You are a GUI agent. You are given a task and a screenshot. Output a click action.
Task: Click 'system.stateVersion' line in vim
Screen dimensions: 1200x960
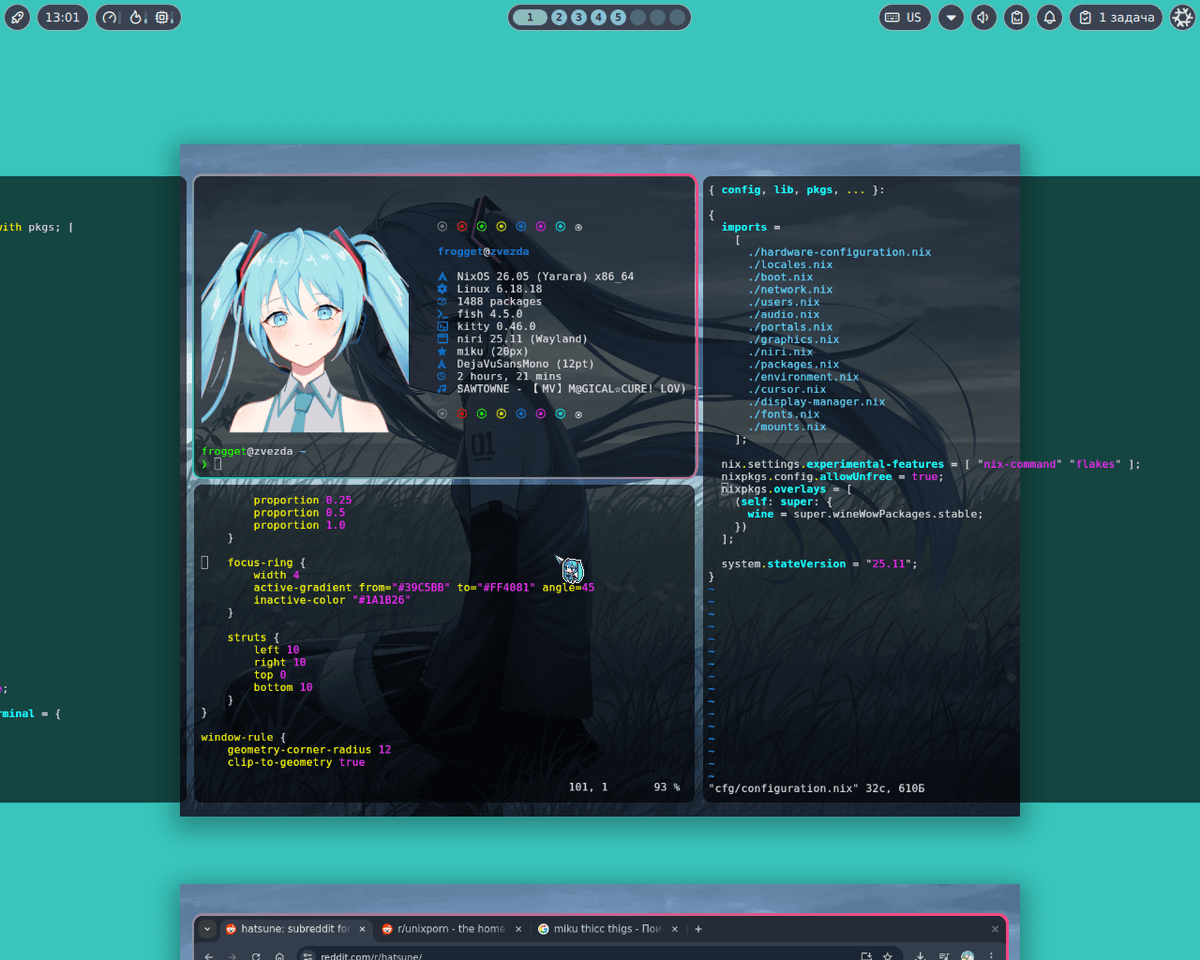(x=820, y=564)
